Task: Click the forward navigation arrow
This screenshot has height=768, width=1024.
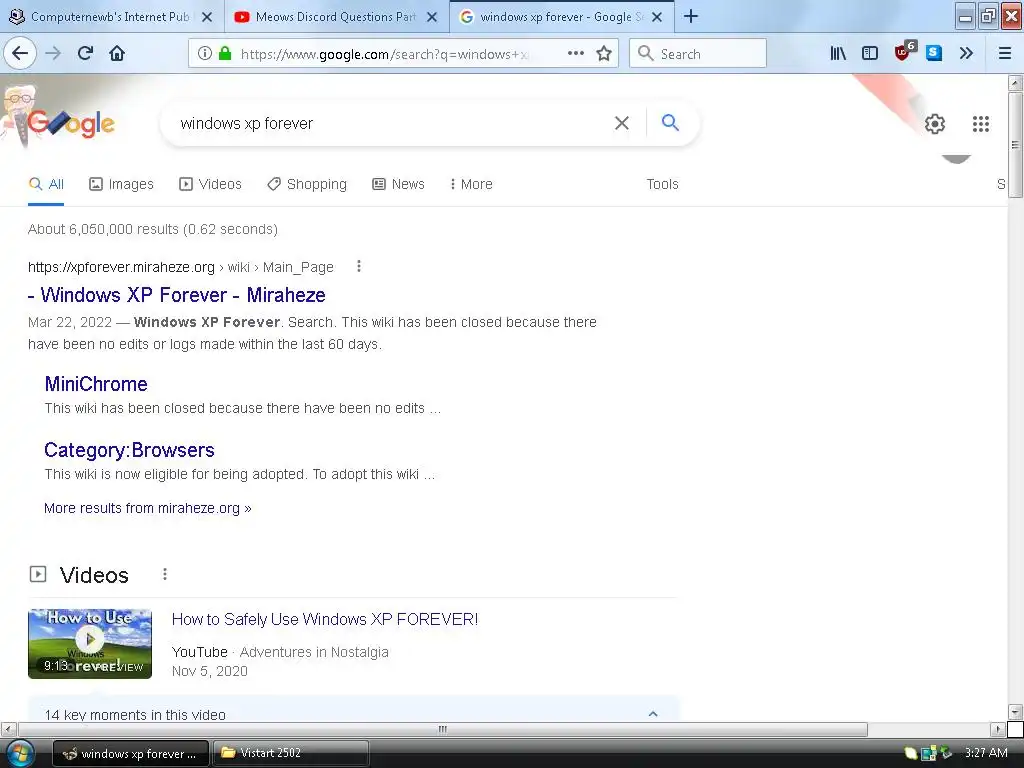Action: click(x=53, y=53)
